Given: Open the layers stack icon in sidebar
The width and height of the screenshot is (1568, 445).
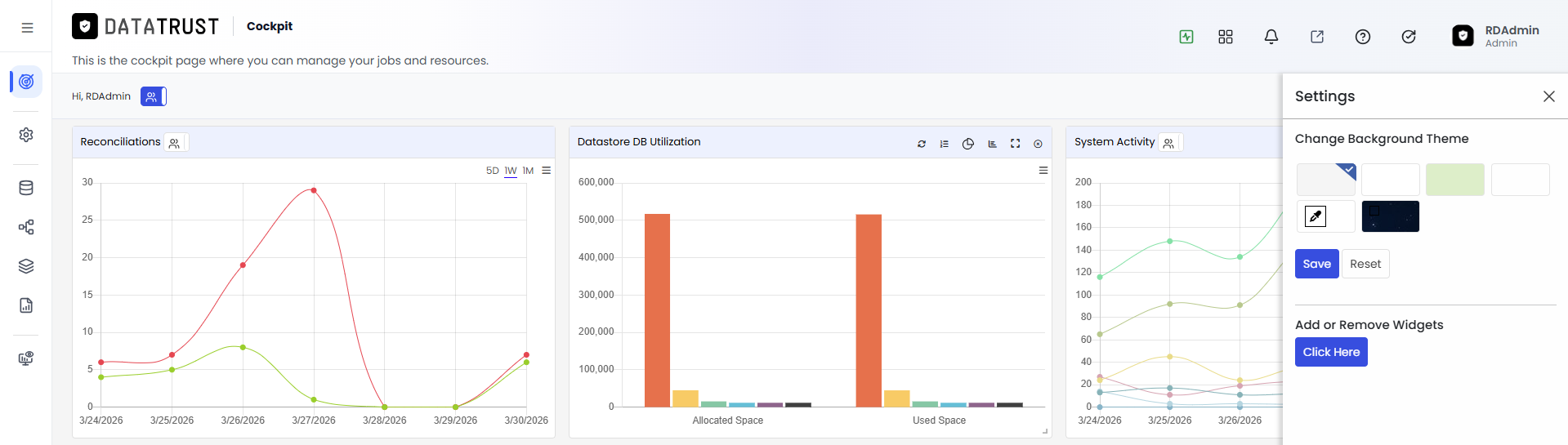Looking at the screenshot, I should [26, 266].
